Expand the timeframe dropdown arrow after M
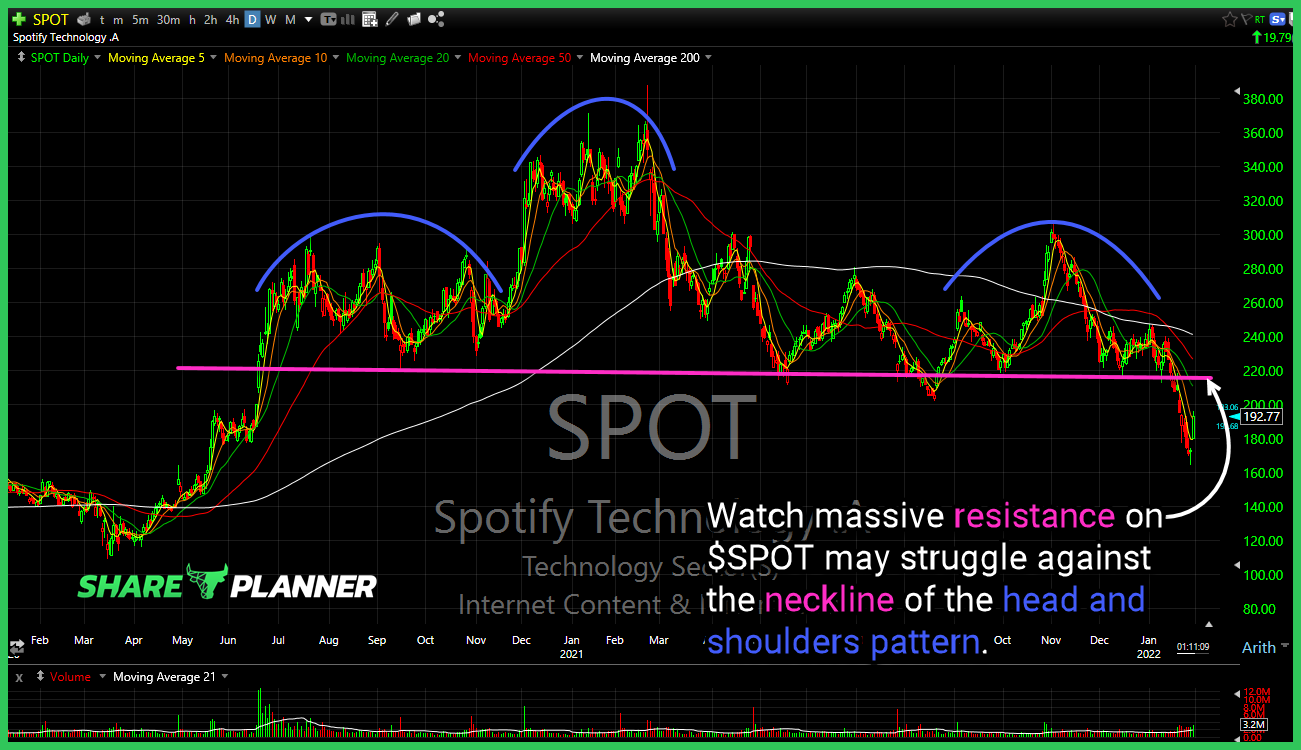 click(x=309, y=19)
